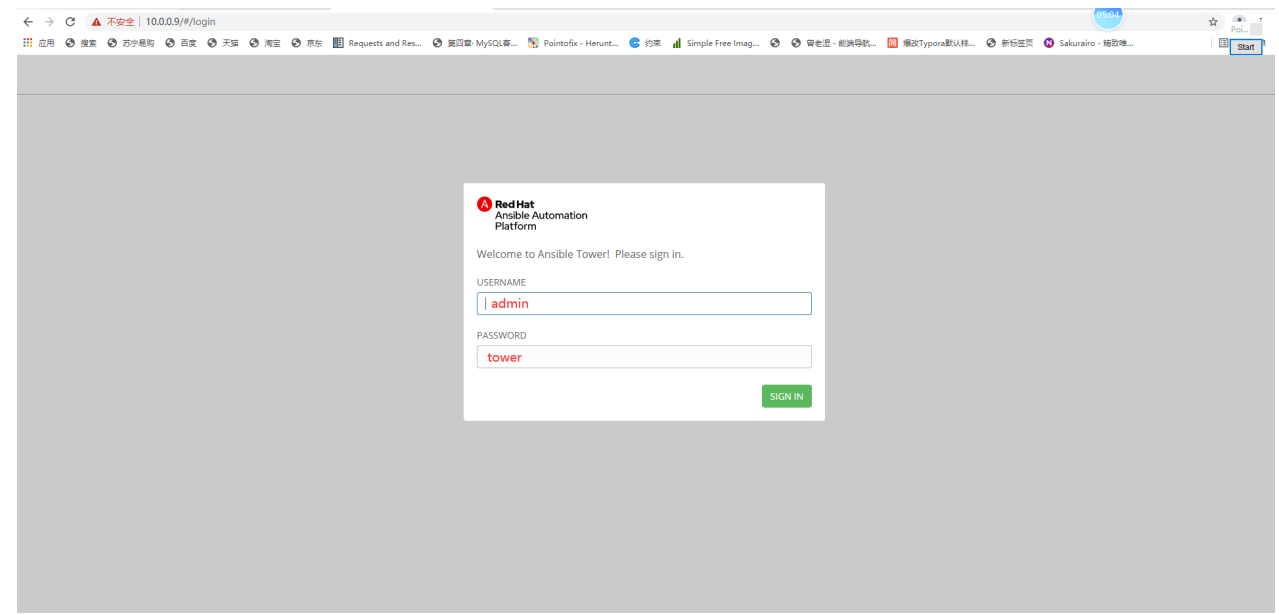The height and width of the screenshot is (615, 1279).
Task: Open the Typora bookmark
Action: pos(931,43)
